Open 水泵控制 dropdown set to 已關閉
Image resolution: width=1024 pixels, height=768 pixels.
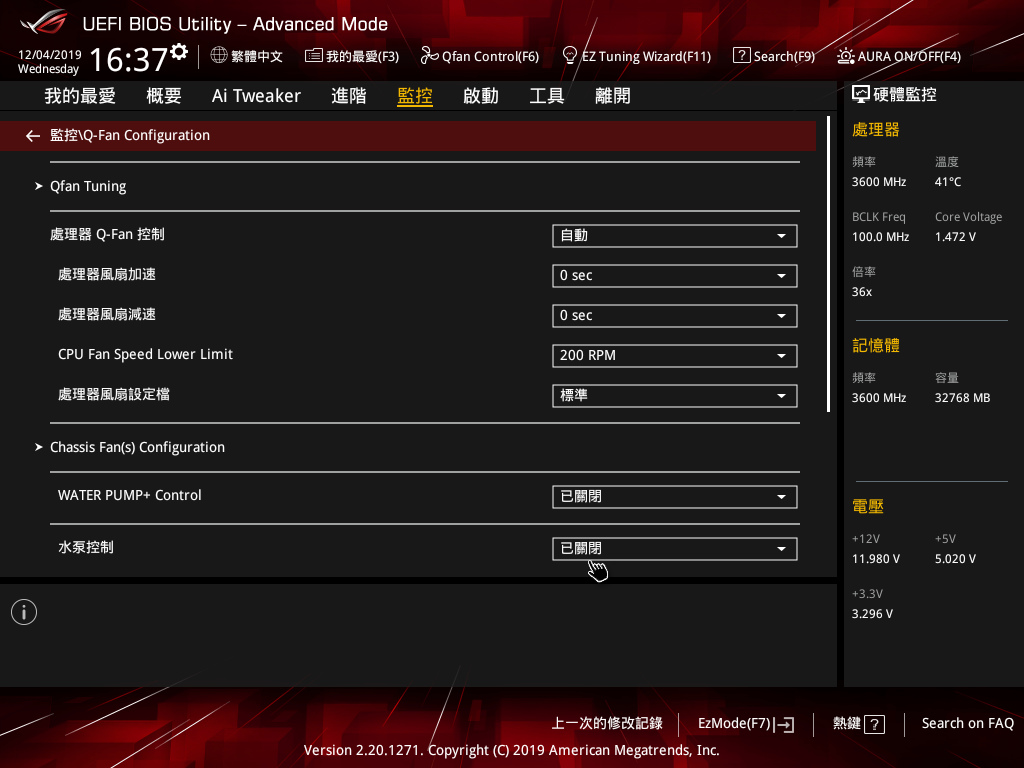click(675, 549)
